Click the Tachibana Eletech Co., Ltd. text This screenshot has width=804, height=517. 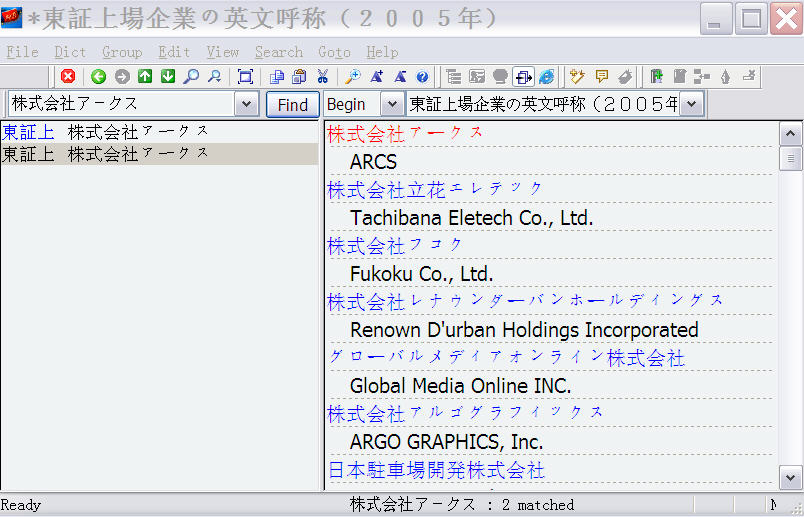(472, 218)
